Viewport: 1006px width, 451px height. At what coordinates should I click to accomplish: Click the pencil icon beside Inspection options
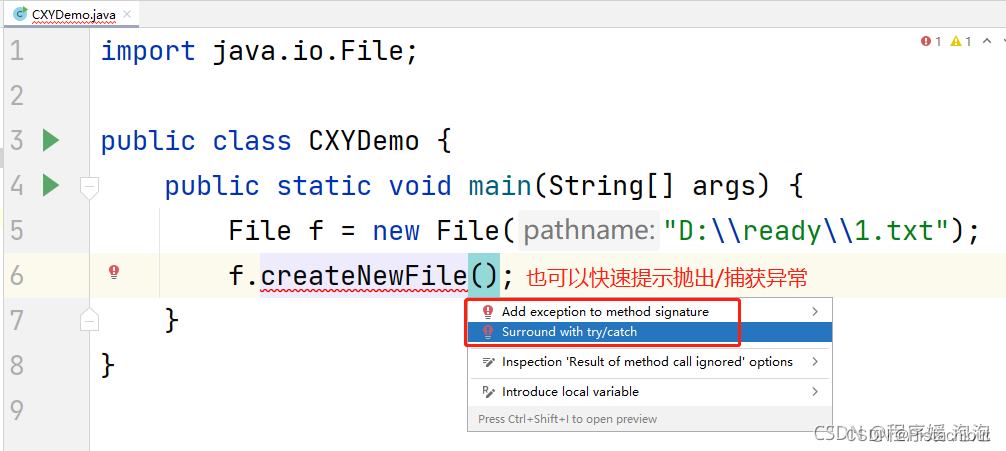488,362
